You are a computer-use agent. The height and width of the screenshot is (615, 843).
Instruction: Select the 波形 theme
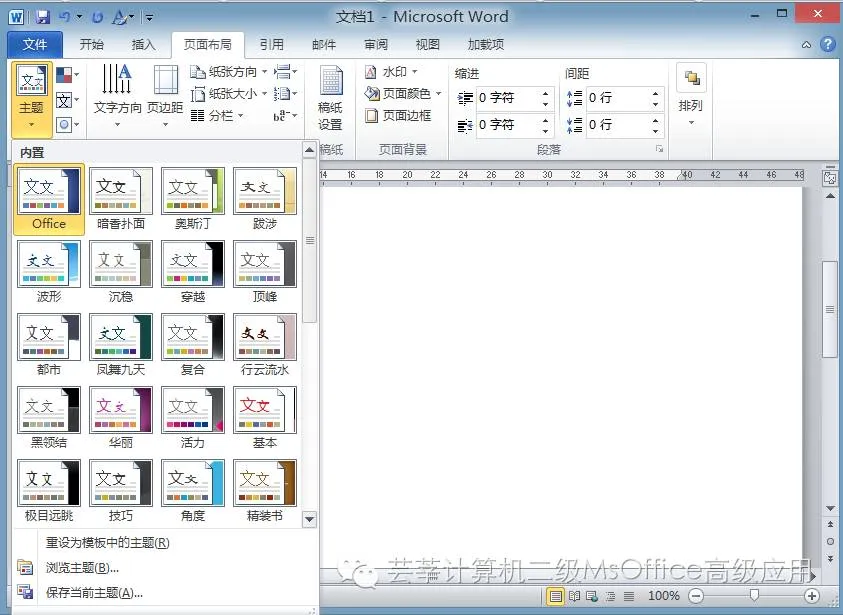(x=49, y=272)
